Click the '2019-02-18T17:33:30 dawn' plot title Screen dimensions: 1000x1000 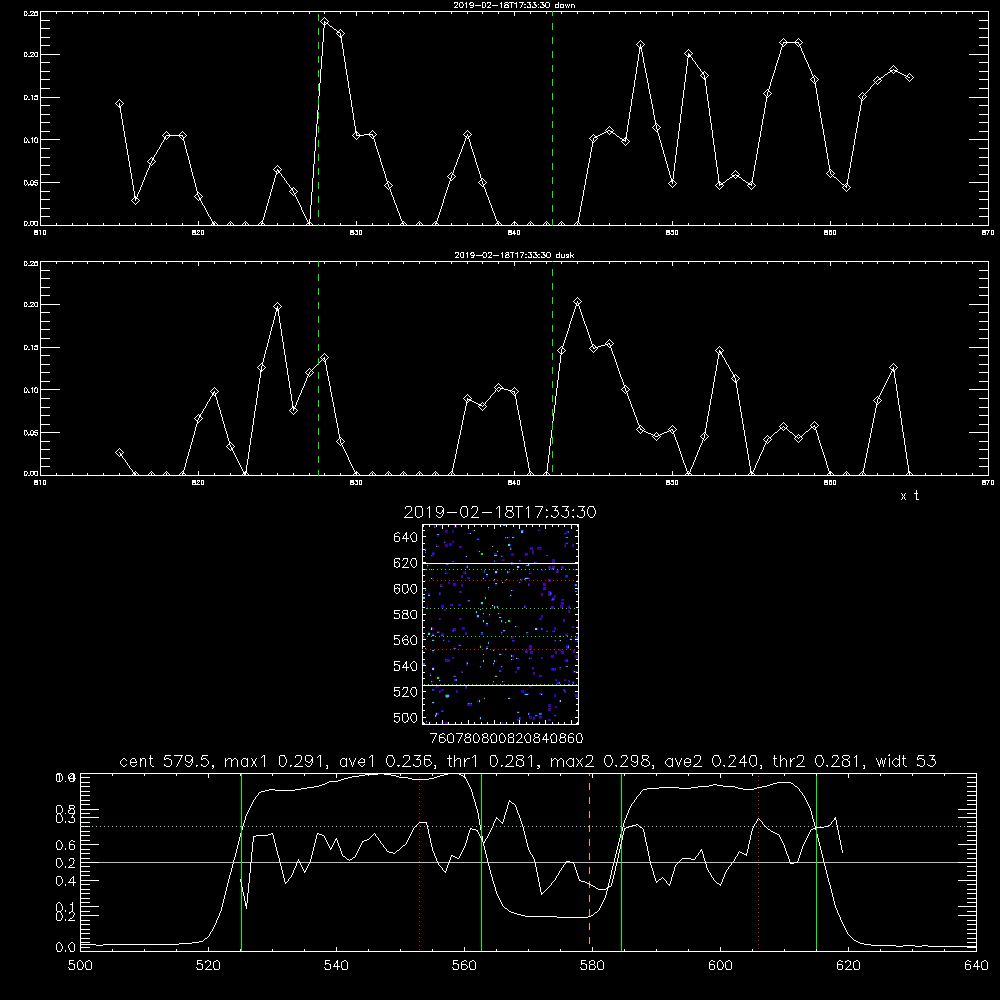514,5
